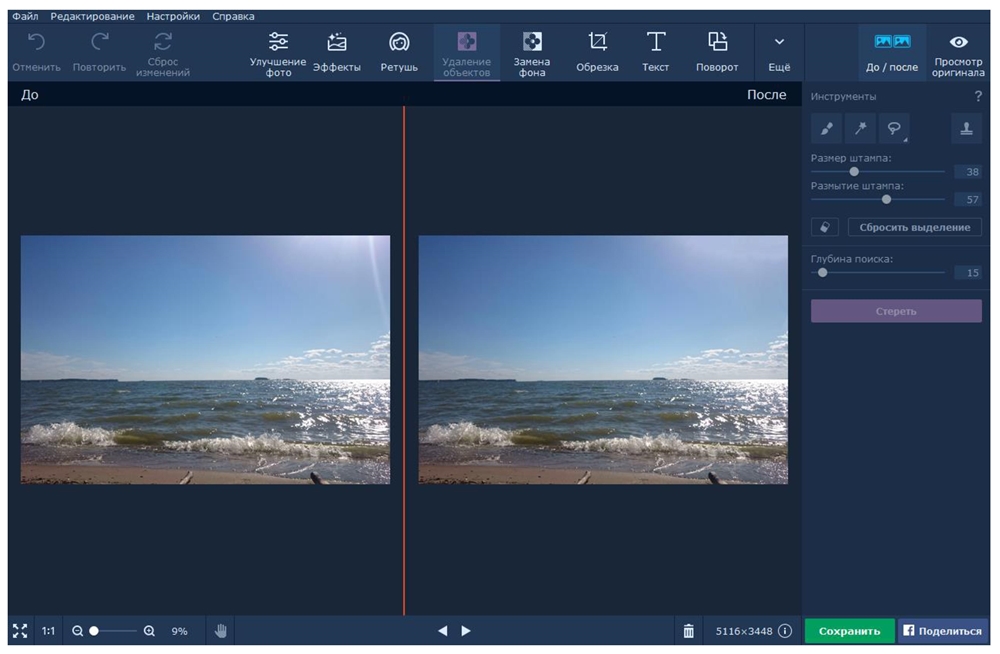Go to next photo arrow
The width and height of the screenshot is (1000, 654).
point(466,631)
